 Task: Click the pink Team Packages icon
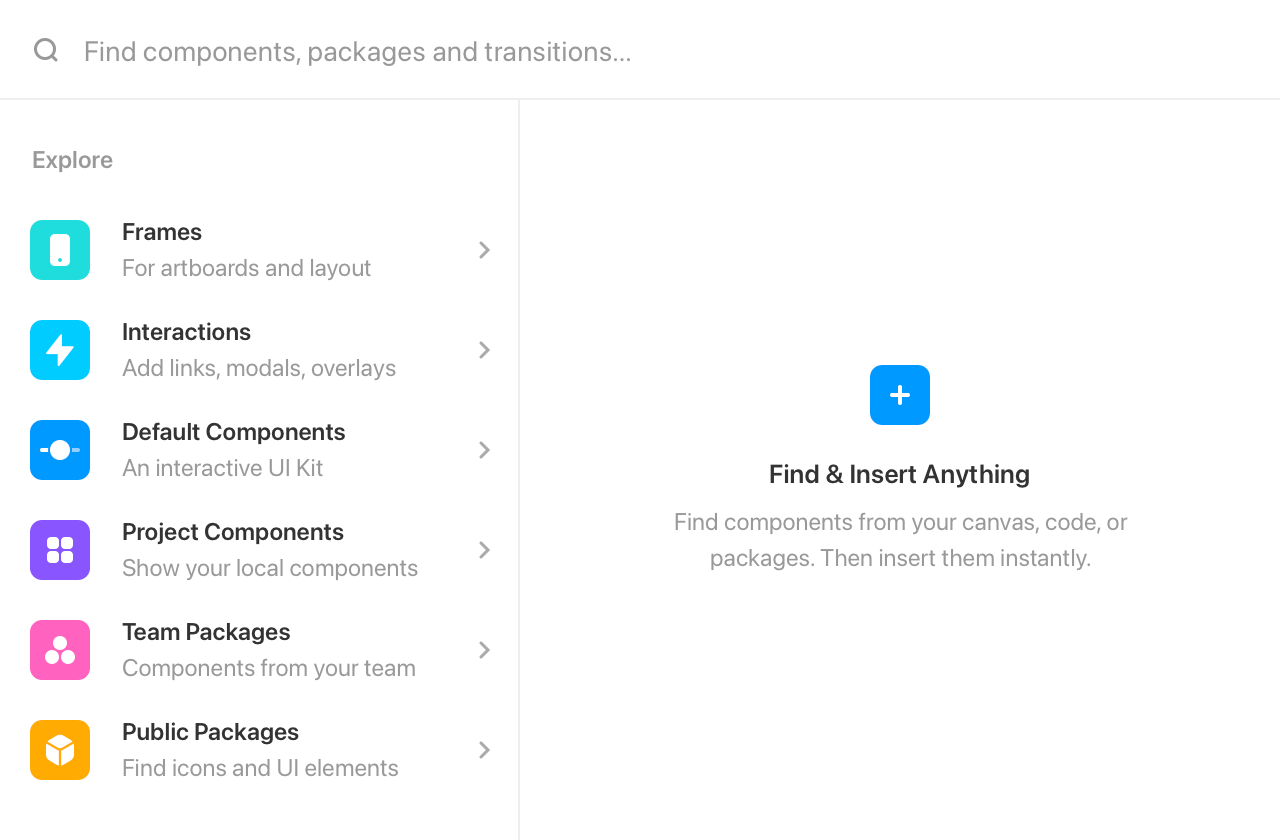pos(60,650)
